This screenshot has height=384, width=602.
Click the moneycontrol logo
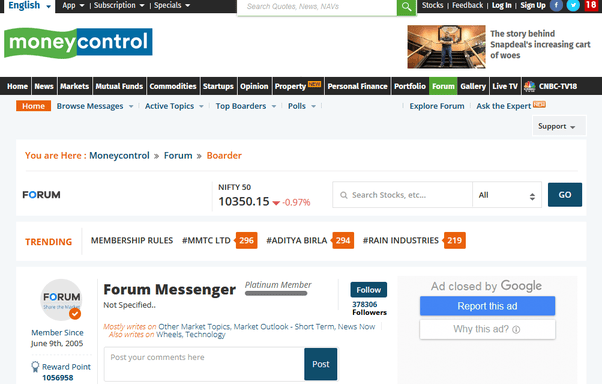pyautogui.click(x=78, y=43)
